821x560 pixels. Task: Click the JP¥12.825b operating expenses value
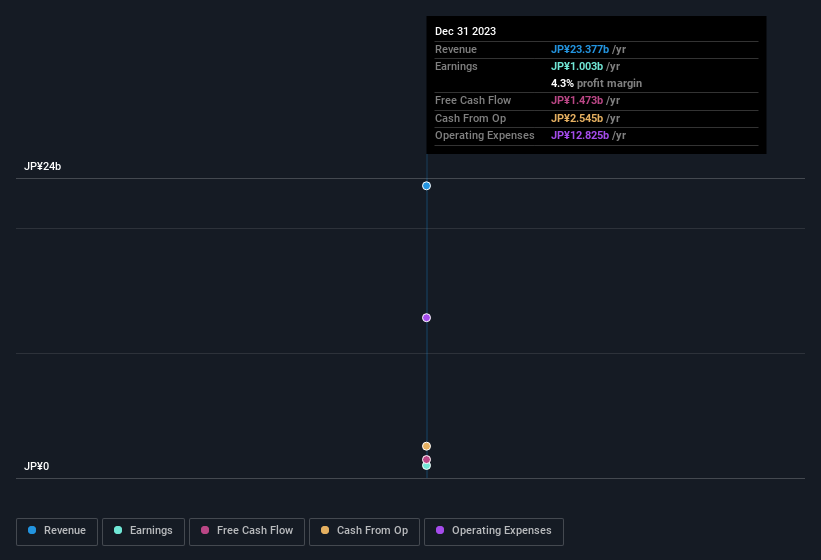[x=580, y=135]
